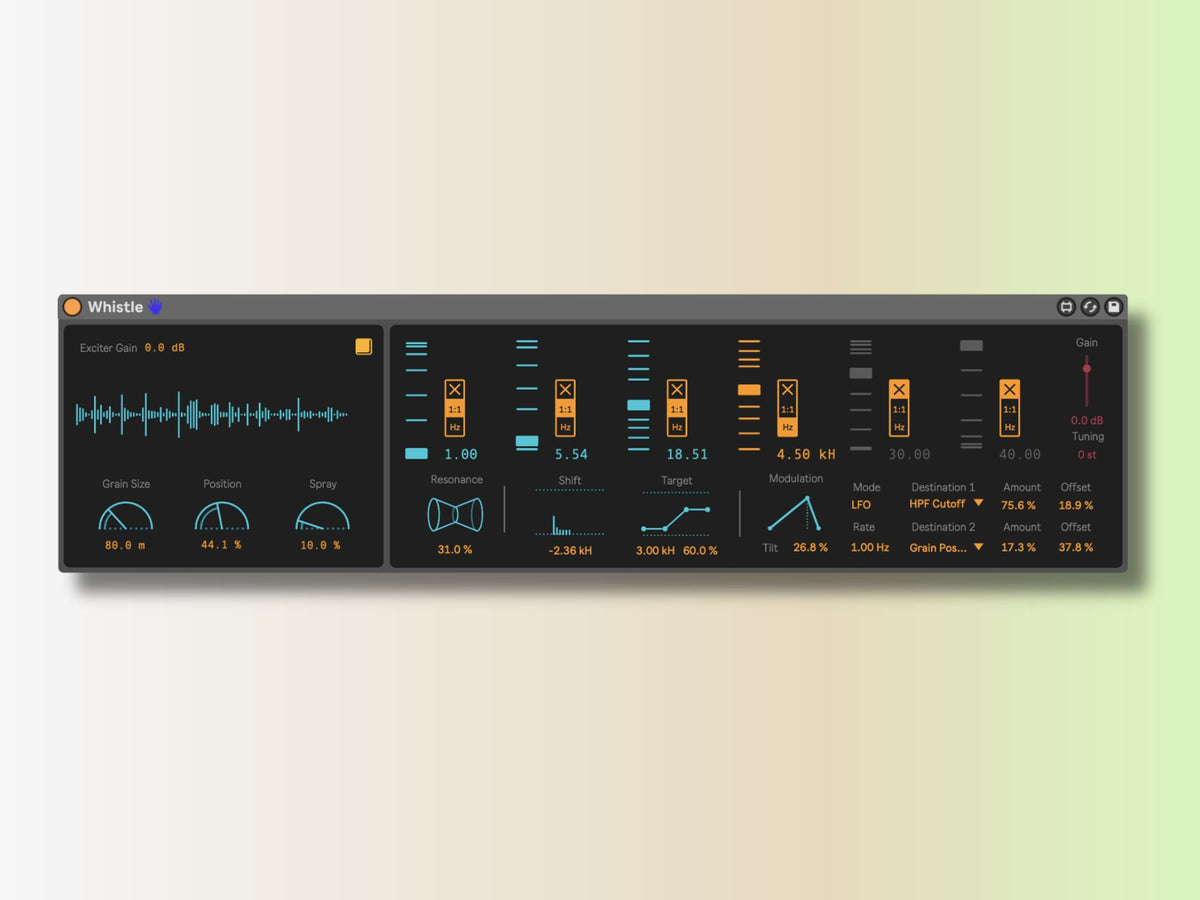Click the blue hand icon beside Whistle

(155, 307)
